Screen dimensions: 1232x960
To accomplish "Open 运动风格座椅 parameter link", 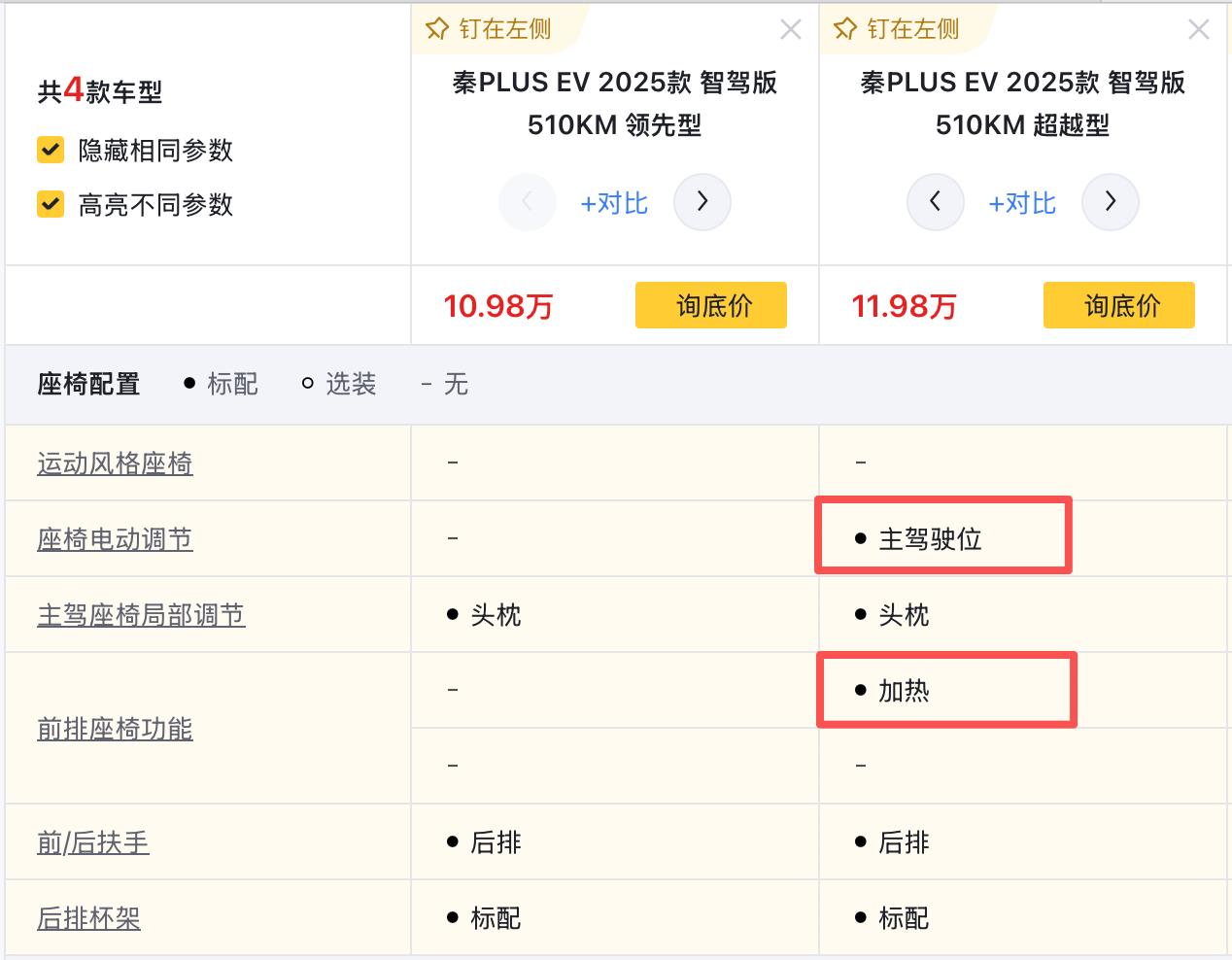I will point(115,463).
